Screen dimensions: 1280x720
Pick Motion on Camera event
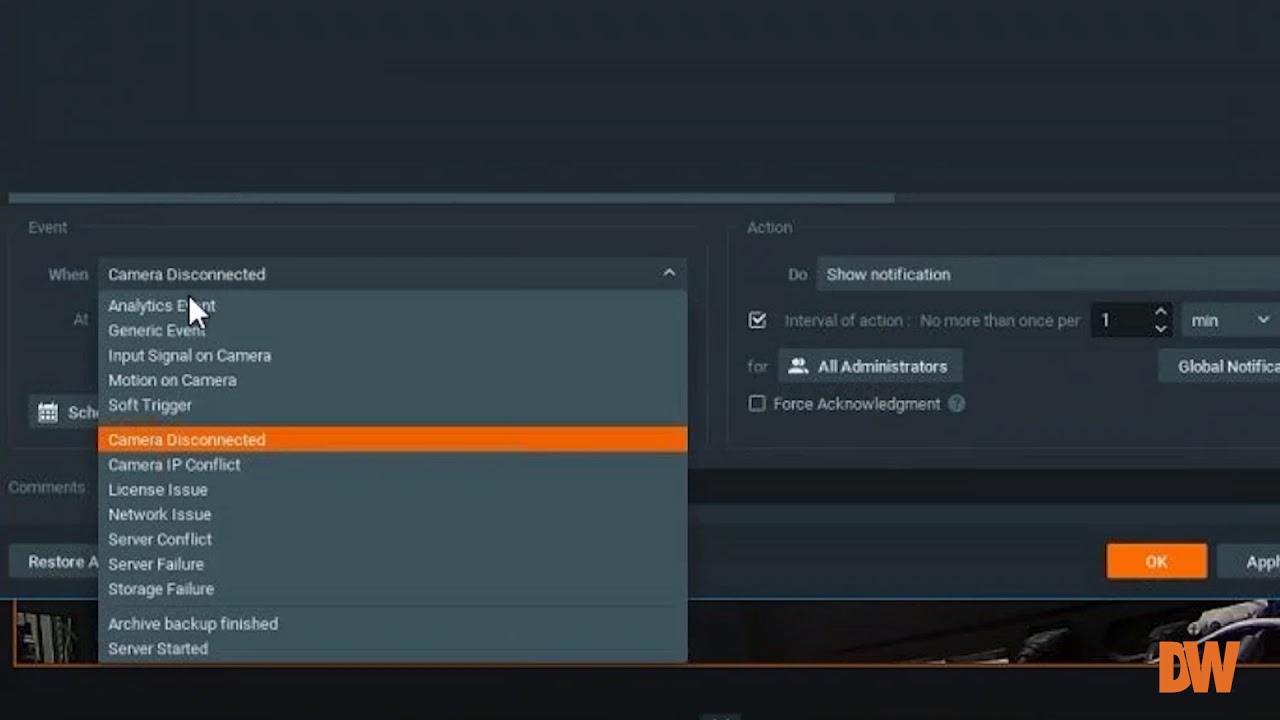tap(392, 381)
